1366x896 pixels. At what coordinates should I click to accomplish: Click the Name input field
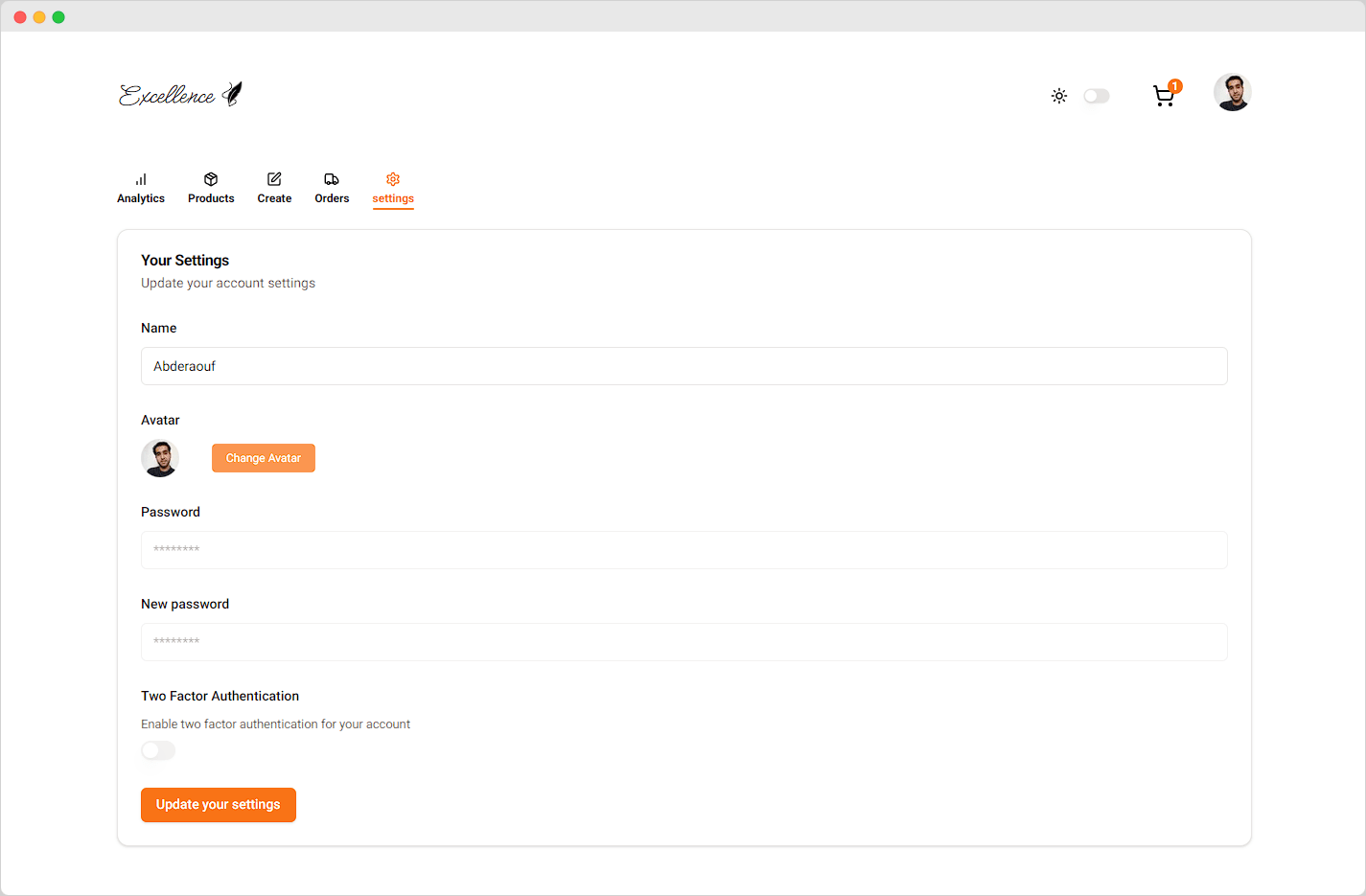tap(684, 366)
